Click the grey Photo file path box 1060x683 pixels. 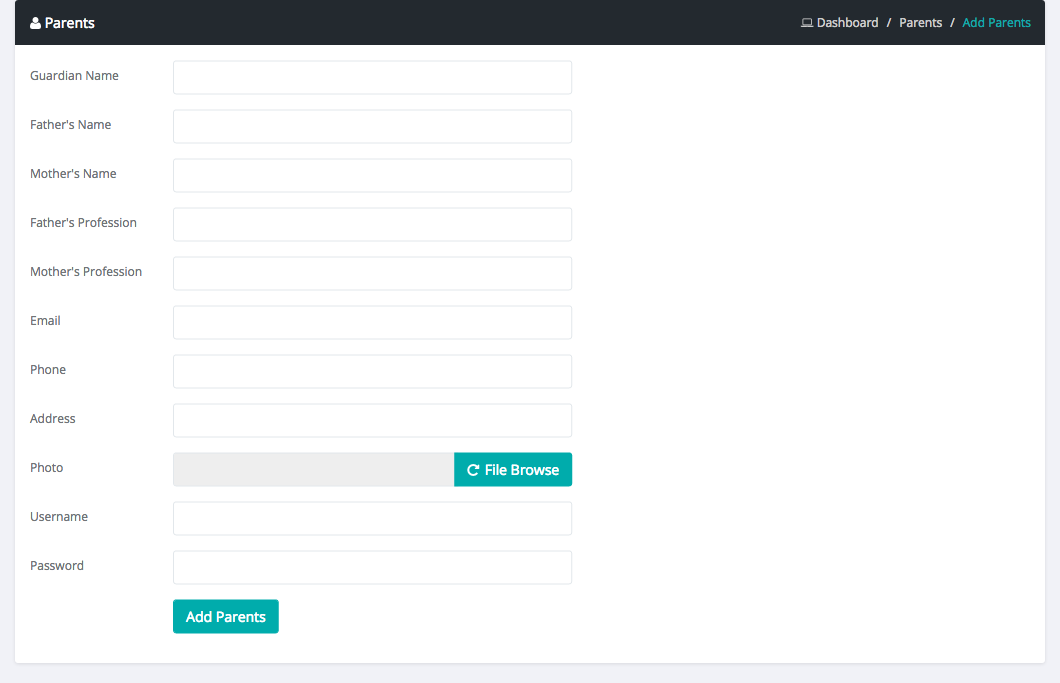coord(313,470)
